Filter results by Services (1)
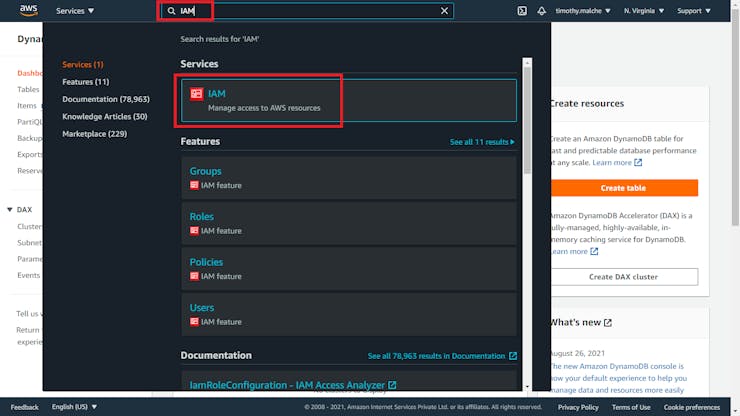Image resolution: width=740 pixels, height=416 pixels. pos(83,65)
